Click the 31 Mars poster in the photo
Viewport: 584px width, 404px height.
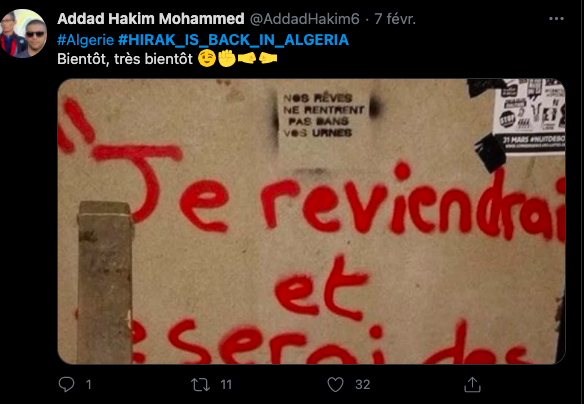(529, 116)
